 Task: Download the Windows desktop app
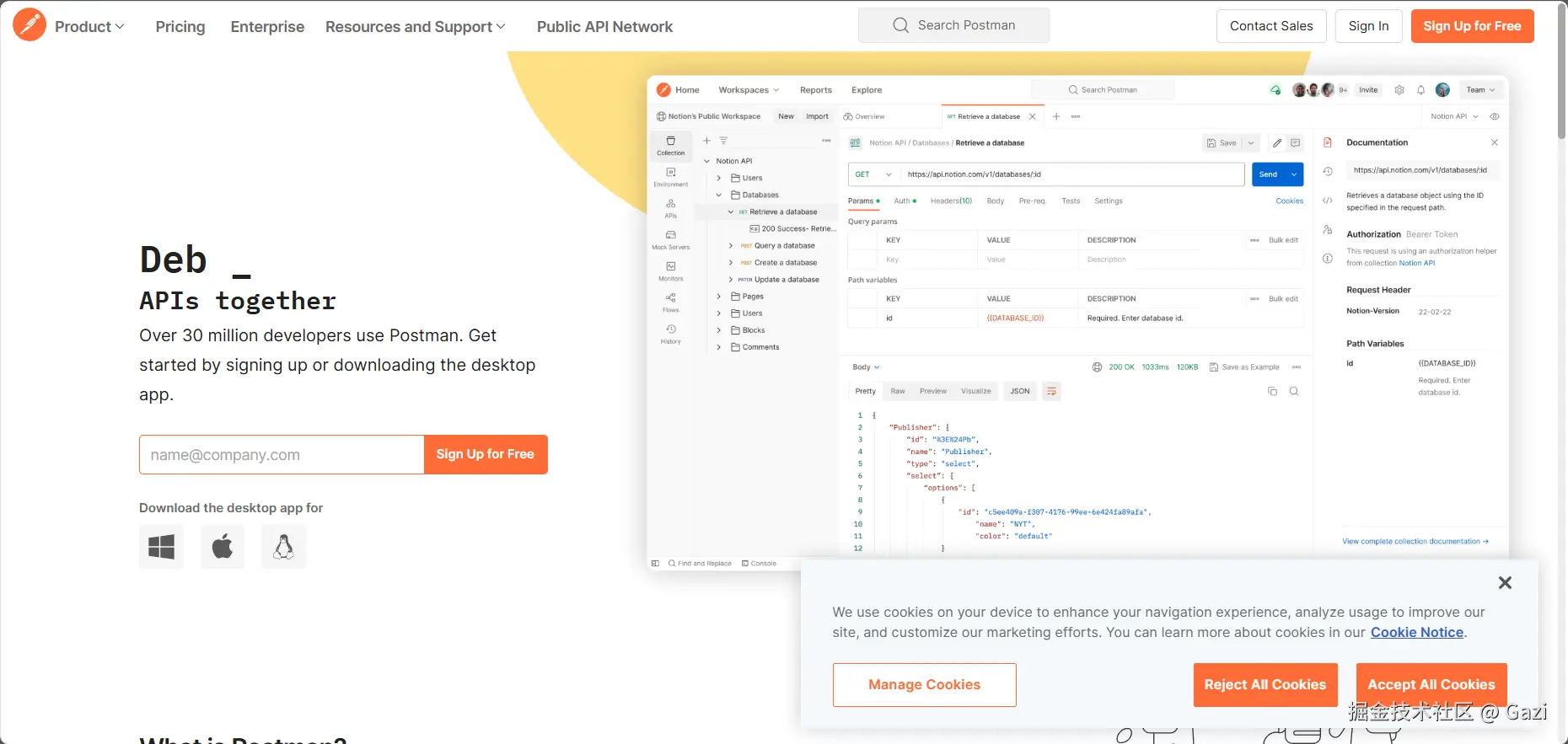point(161,547)
